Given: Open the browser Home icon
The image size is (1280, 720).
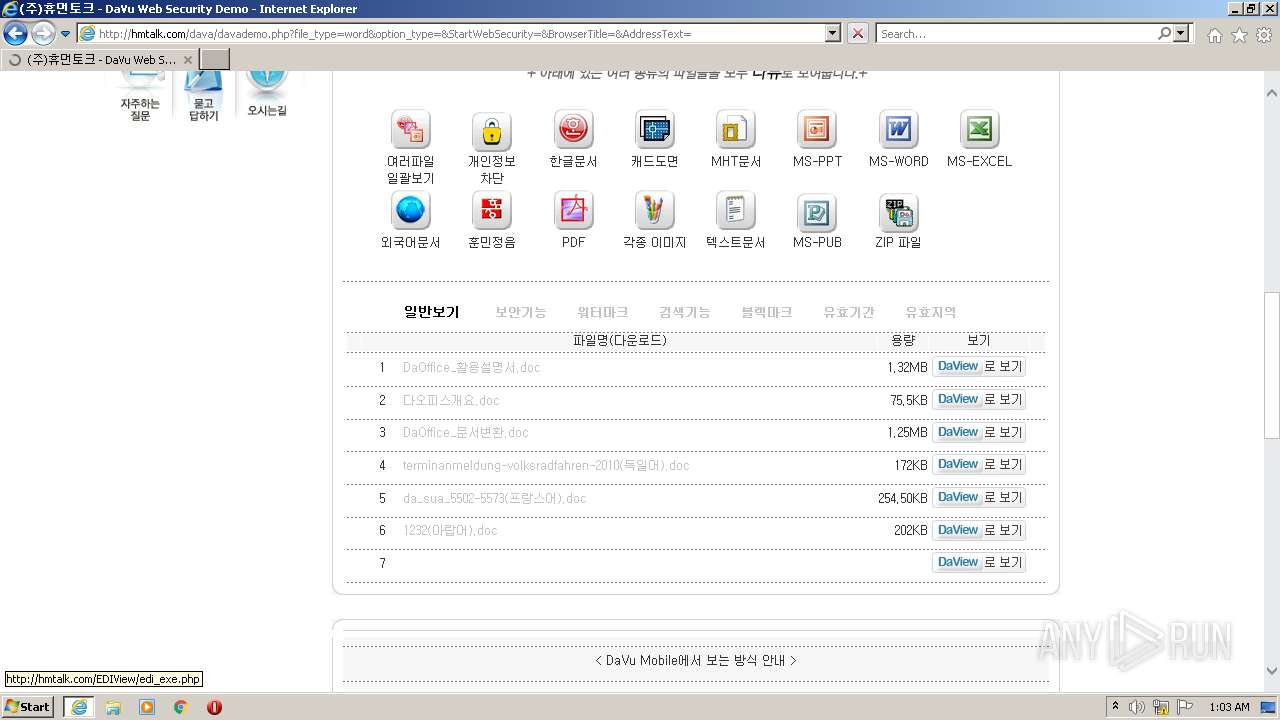Looking at the screenshot, I should pos(1214,35).
